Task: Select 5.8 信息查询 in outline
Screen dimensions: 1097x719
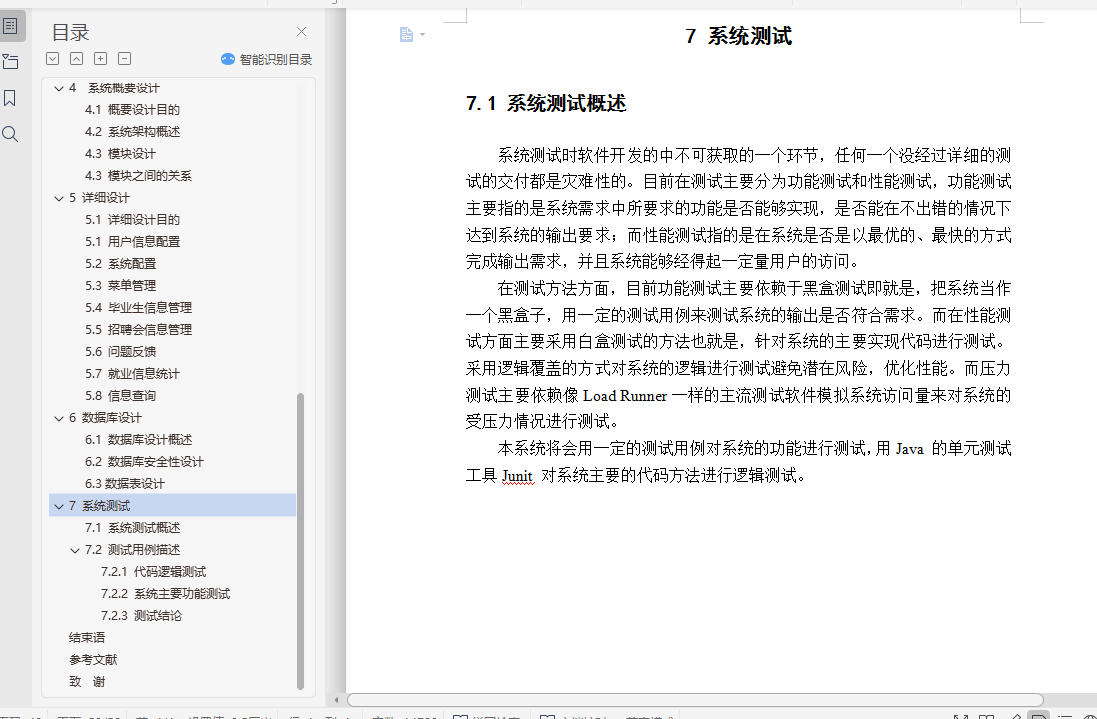Action: (120, 396)
